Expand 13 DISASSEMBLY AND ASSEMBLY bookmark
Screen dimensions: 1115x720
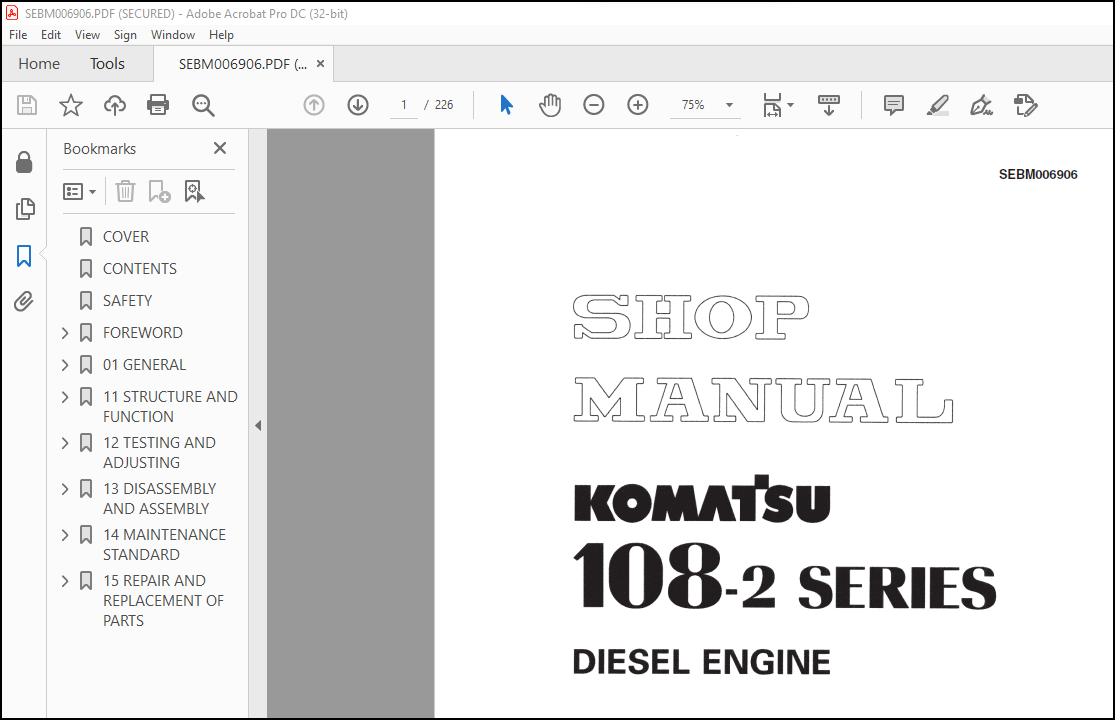pos(65,489)
